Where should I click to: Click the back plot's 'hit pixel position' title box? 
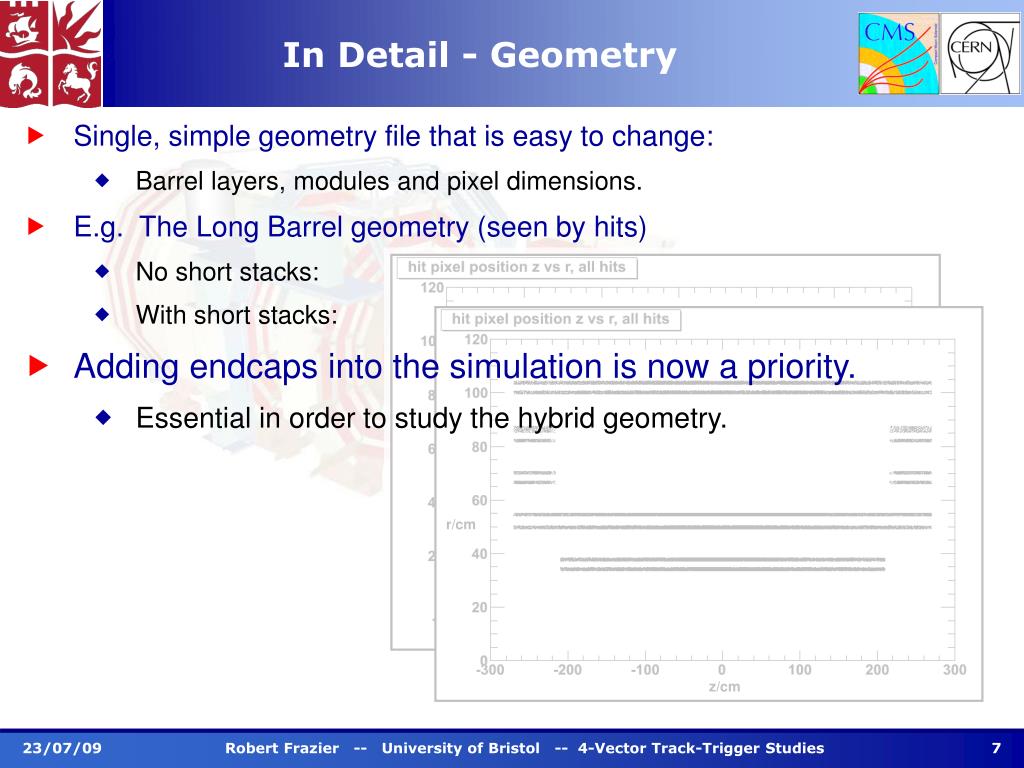tap(517, 266)
